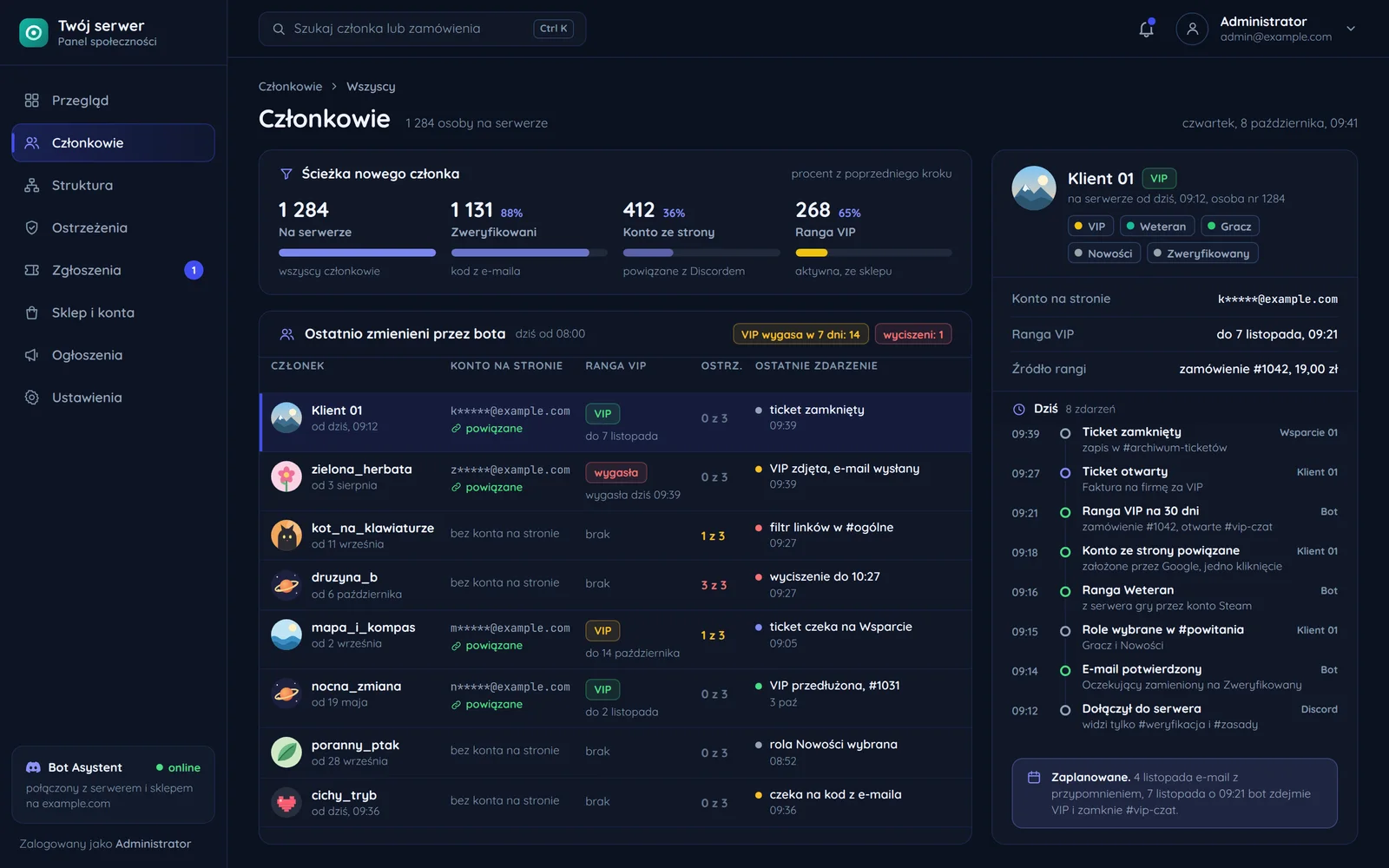This screenshot has width=1389, height=868.
Task: Click the funnel icon beside Ścieżka nowego członka
Action: pyautogui.click(x=286, y=174)
